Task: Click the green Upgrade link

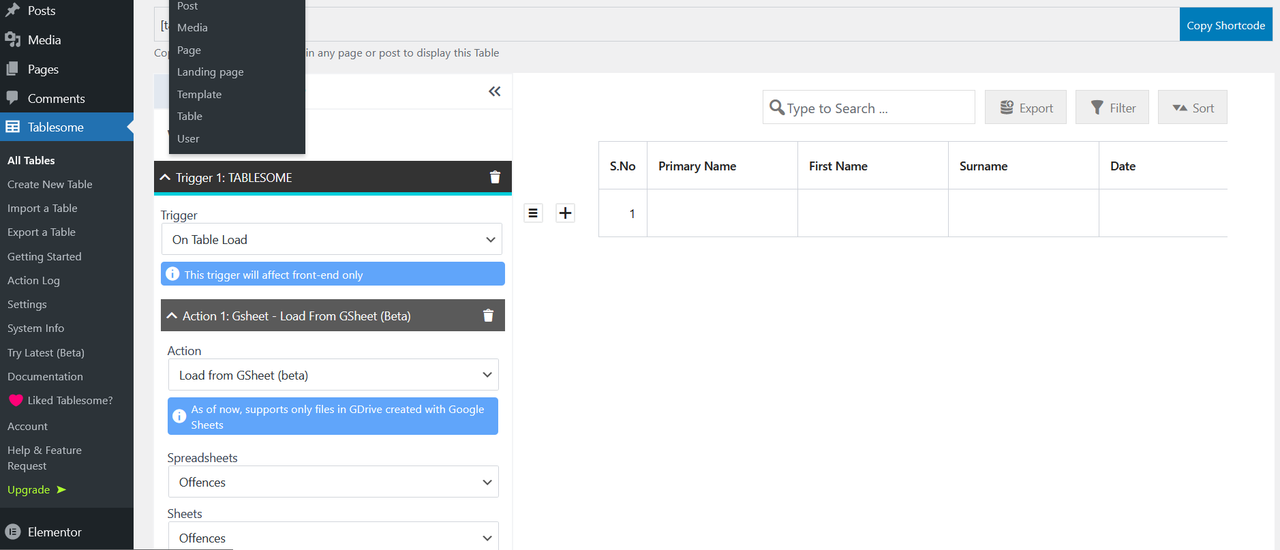Action: coord(36,490)
